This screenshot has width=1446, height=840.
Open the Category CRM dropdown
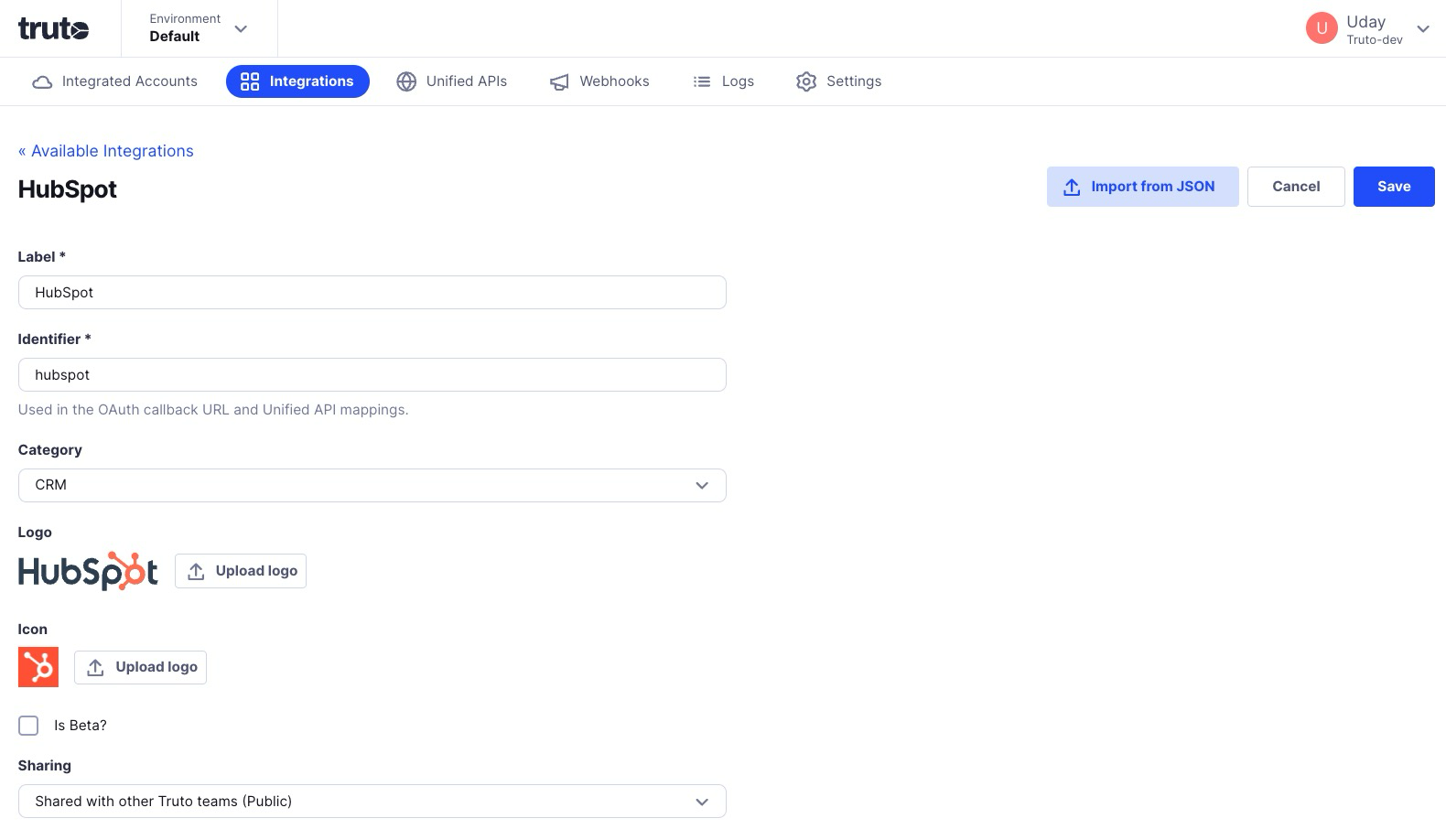[x=372, y=485]
